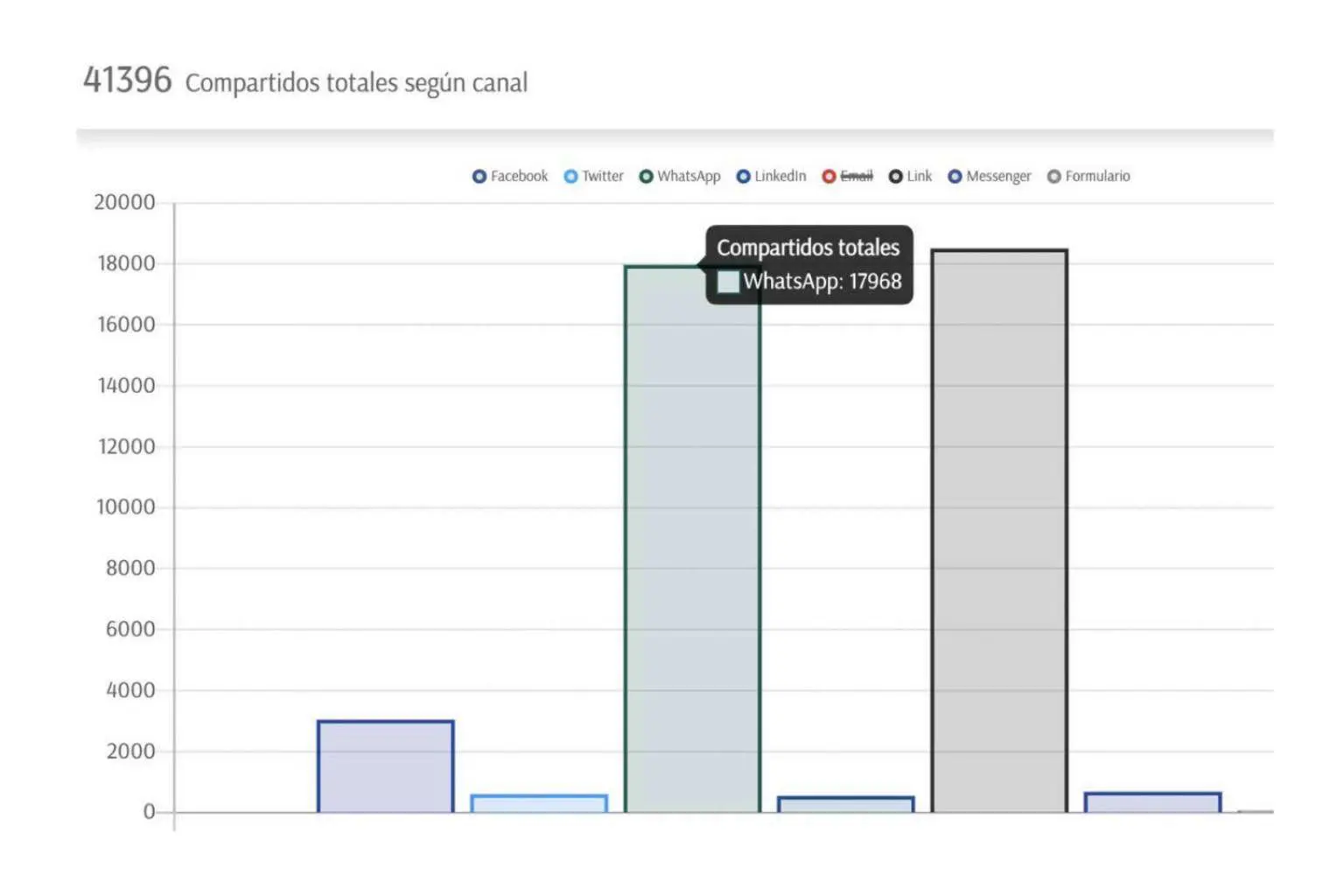Select the small light-blue Twitter bar

click(539, 803)
